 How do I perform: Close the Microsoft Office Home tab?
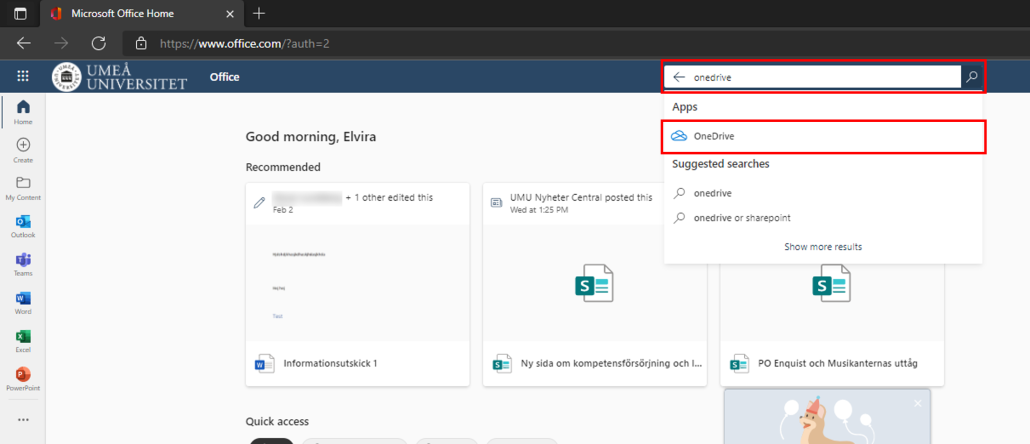click(229, 14)
